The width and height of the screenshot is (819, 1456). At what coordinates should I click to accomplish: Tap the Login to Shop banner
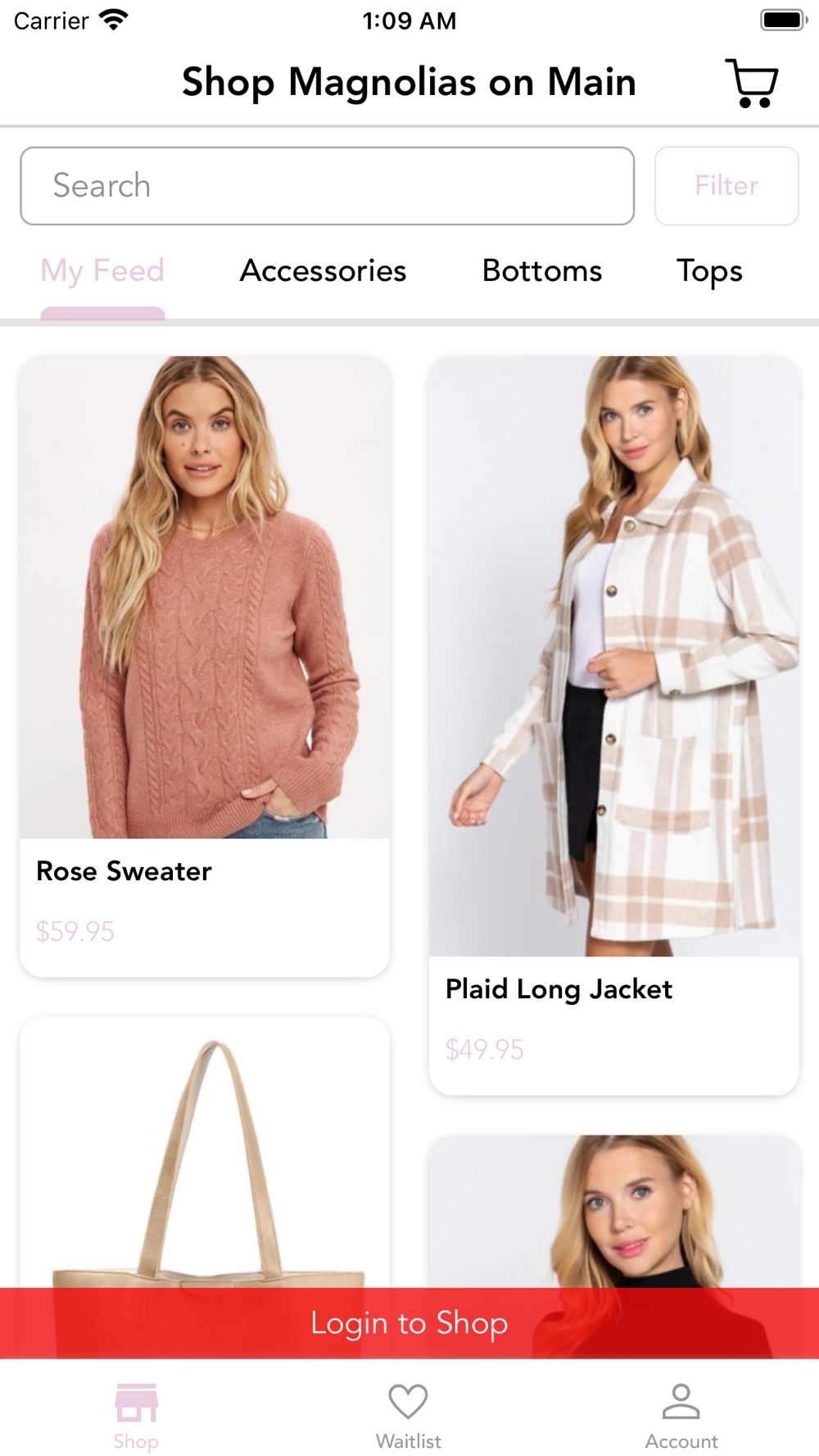pos(409,1323)
